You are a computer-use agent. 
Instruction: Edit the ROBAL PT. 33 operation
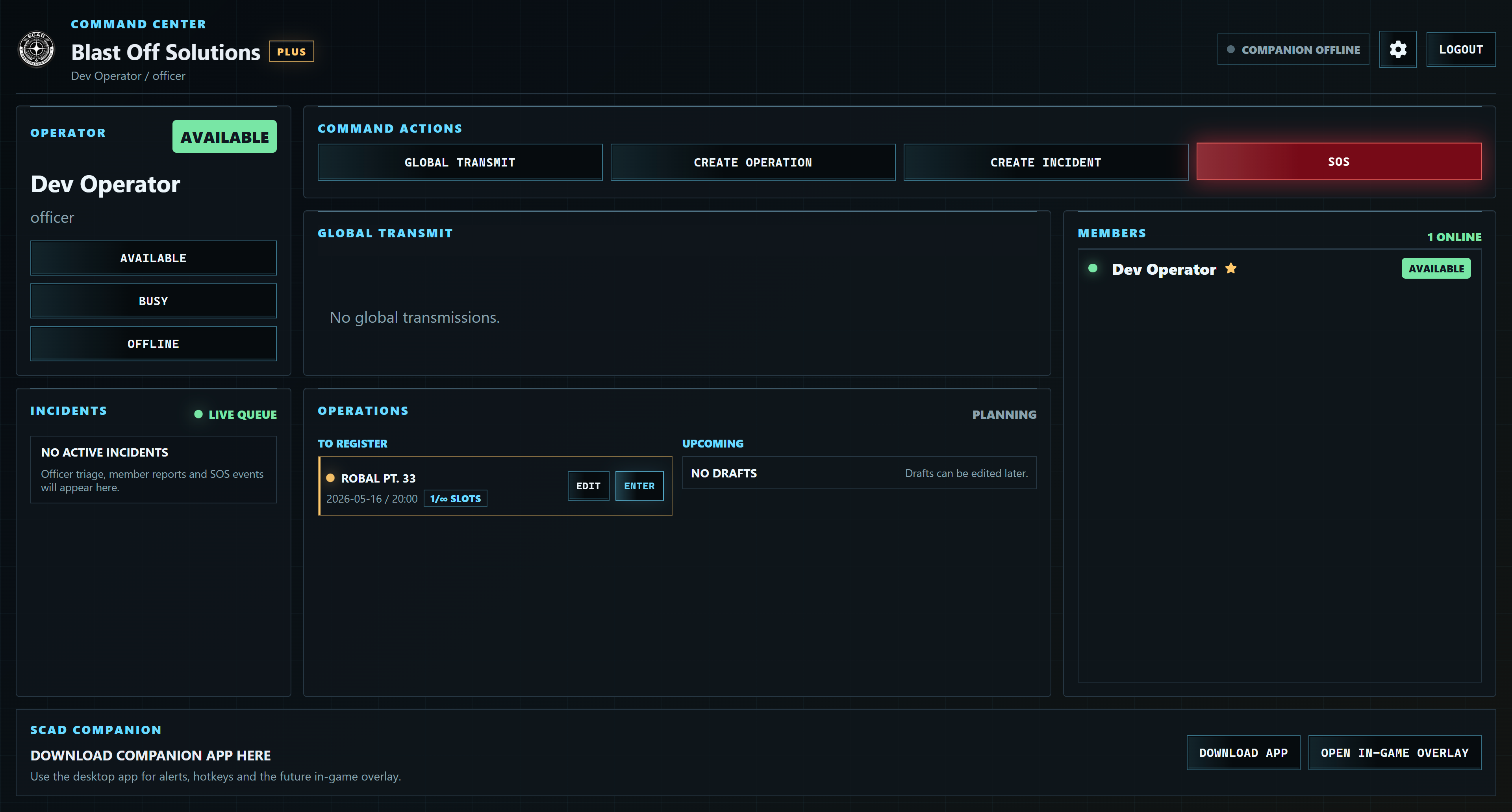click(588, 486)
